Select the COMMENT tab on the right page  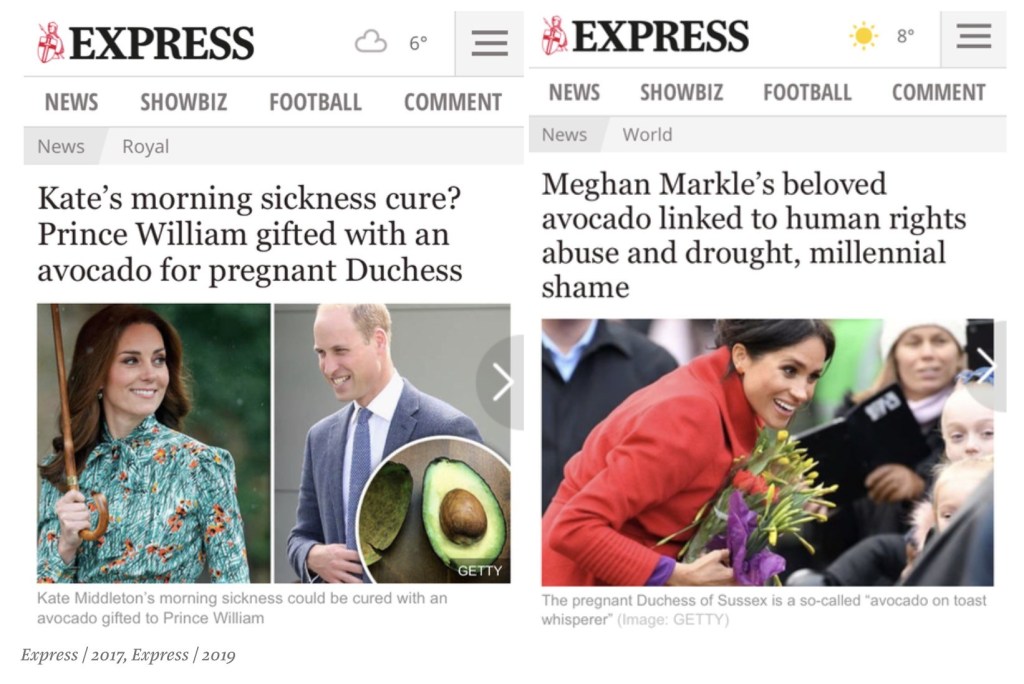[938, 93]
